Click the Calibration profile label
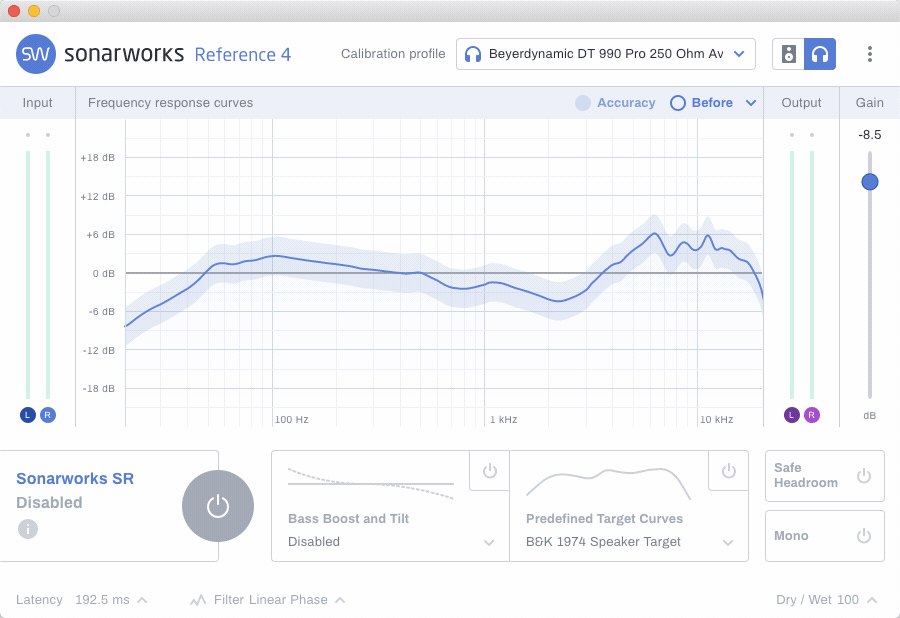This screenshot has width=900, height=618. [393, 54]
